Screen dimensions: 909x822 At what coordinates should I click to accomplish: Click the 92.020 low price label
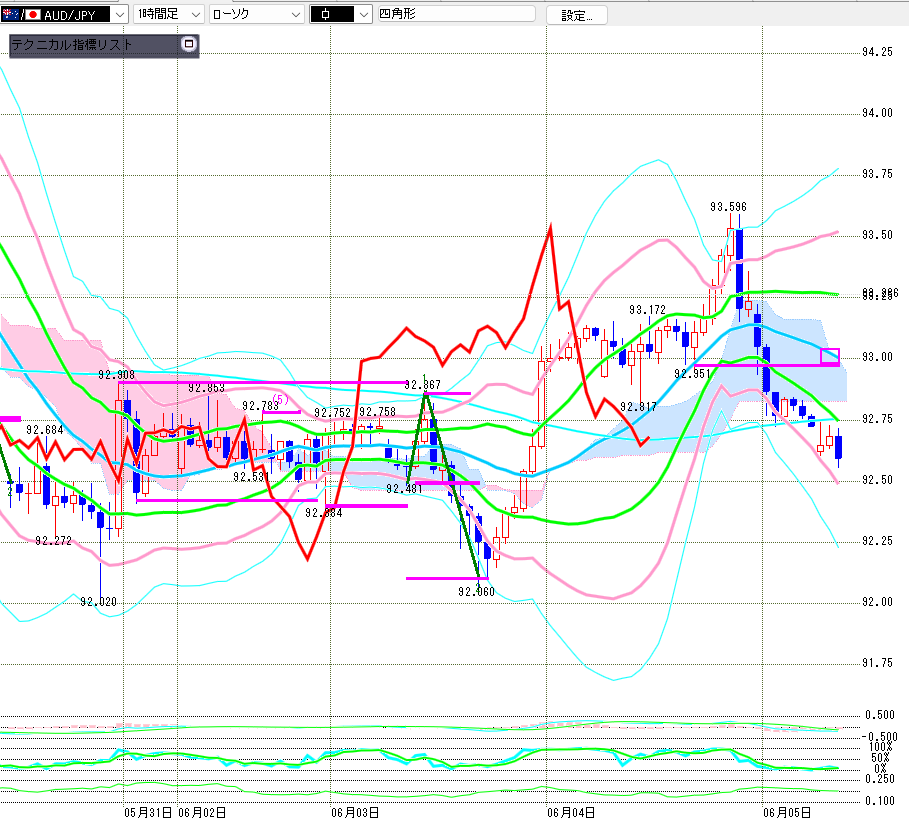[98, 602]
